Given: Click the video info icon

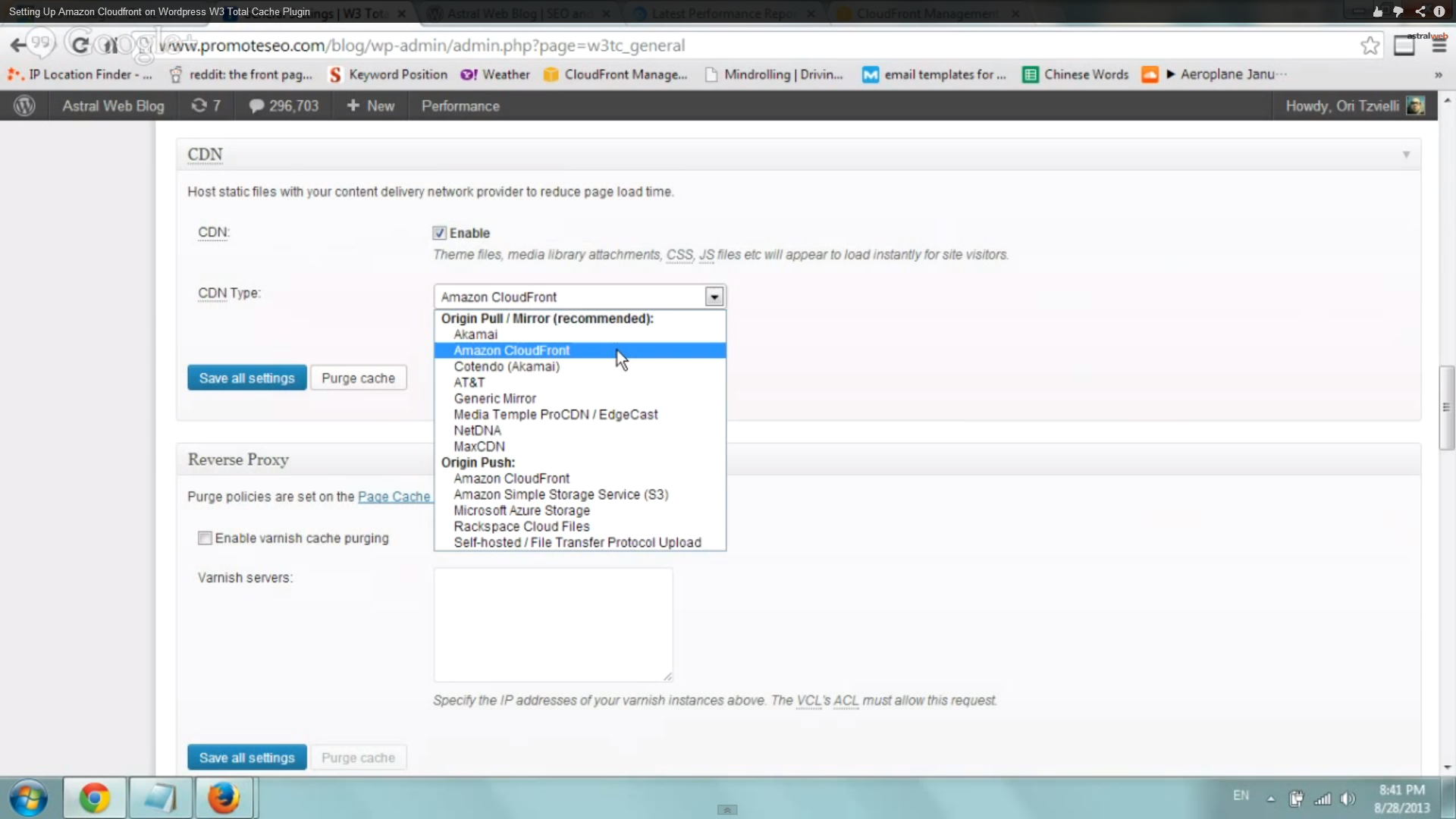Looking at the screenshot, I should [1439, 11].
